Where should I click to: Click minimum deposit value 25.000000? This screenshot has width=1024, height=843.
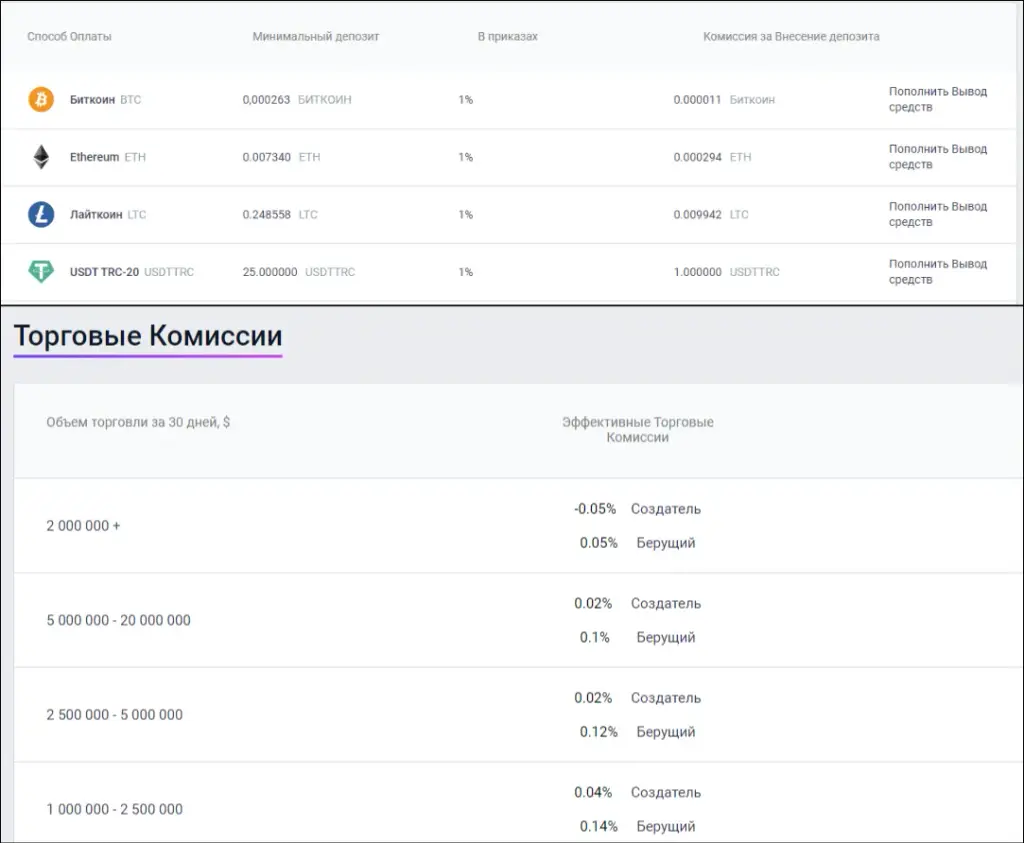click(270, 272)
